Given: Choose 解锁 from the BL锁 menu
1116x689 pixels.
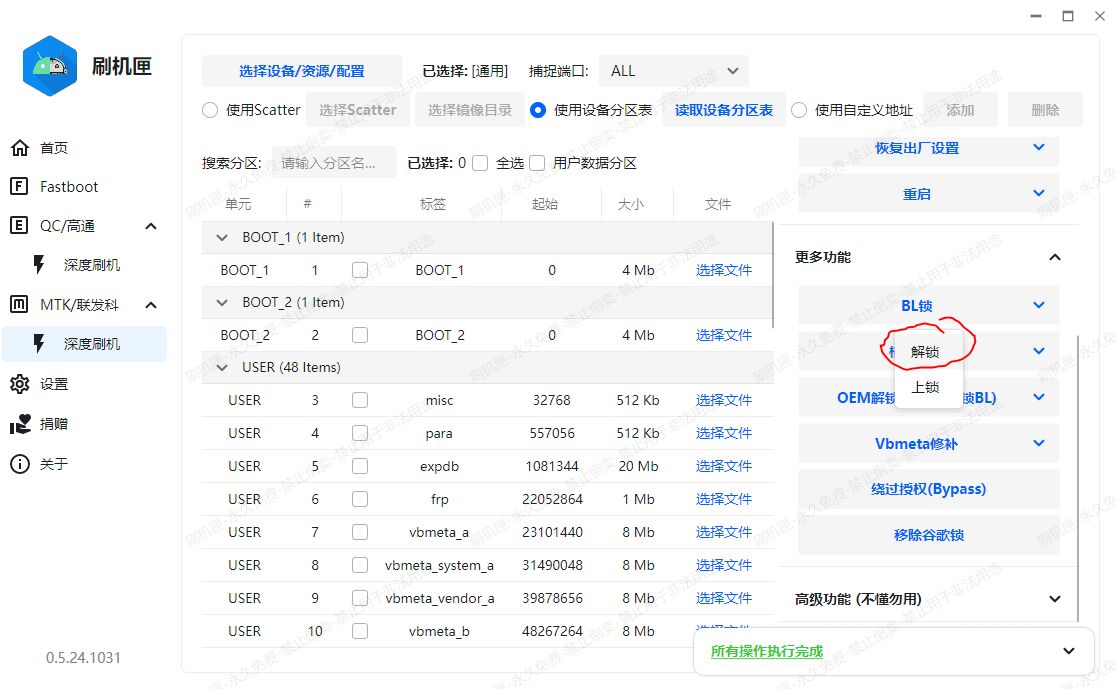Looking at the screenshot, I should click(925, 352).
